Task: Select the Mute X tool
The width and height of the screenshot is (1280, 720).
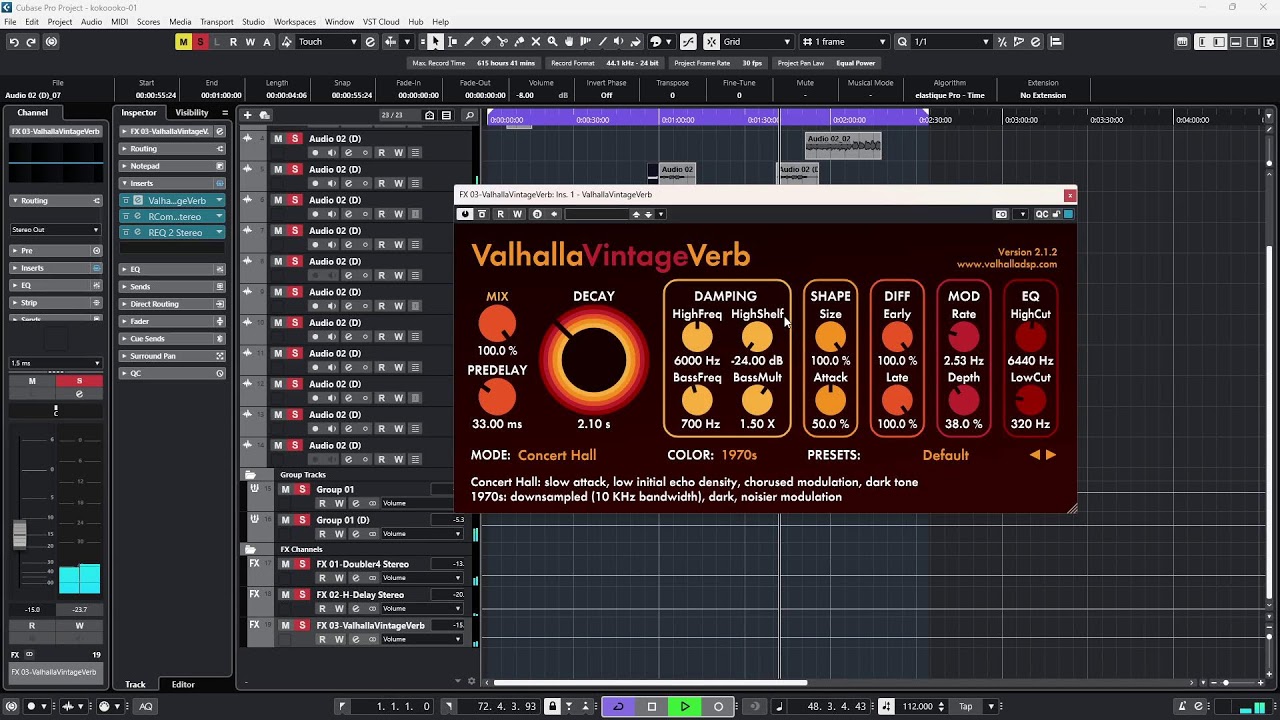Action: (536, 42)
